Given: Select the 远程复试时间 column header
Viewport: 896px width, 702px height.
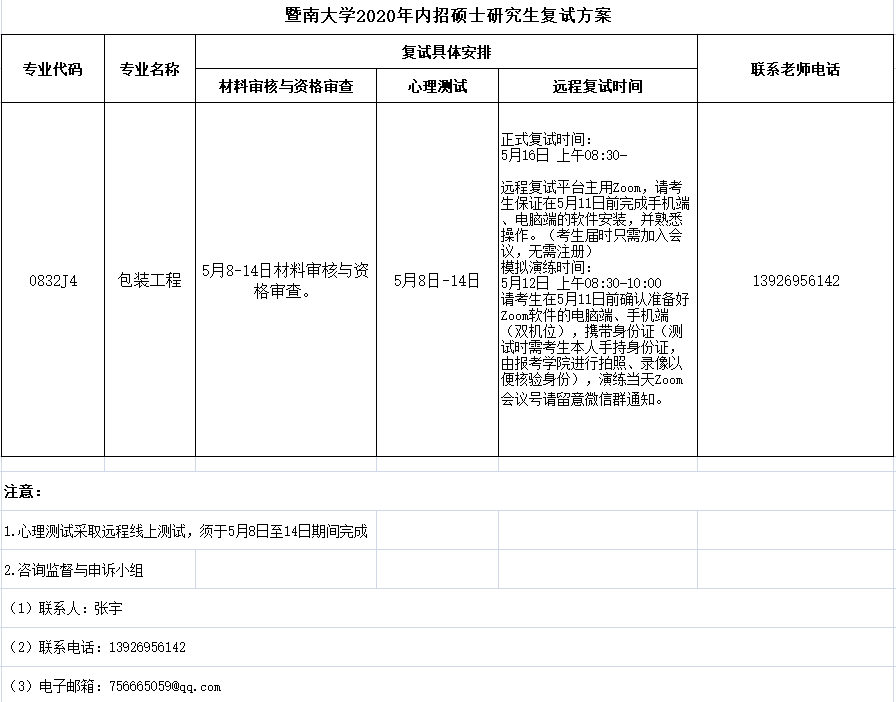Looking at the screenshot, I should click(597, 86).
